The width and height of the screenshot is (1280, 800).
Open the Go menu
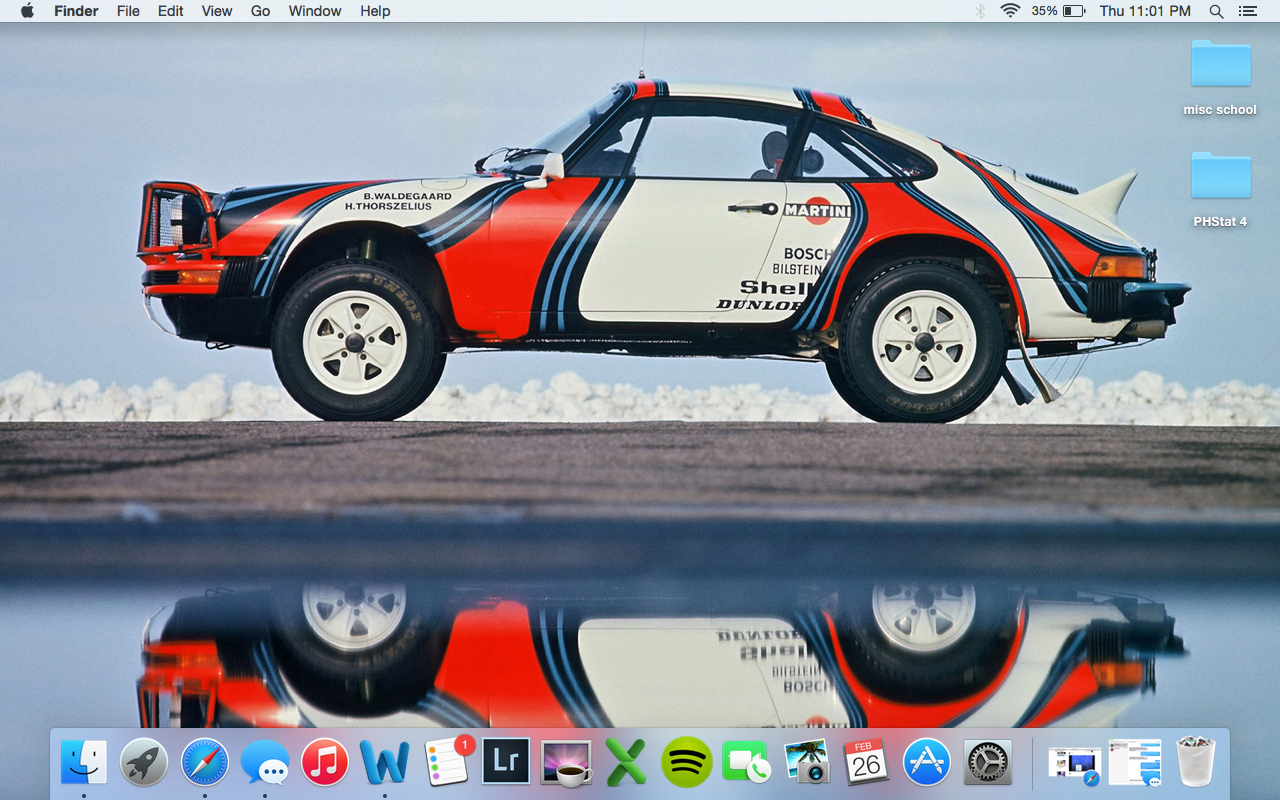(261, 11)
